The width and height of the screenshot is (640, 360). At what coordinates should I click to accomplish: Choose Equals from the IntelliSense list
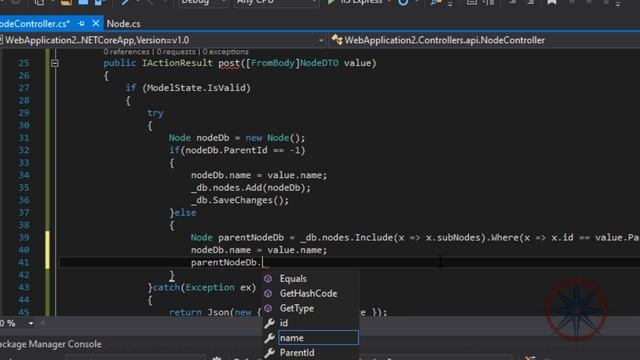pyautogui.click(x=293, y=279)
